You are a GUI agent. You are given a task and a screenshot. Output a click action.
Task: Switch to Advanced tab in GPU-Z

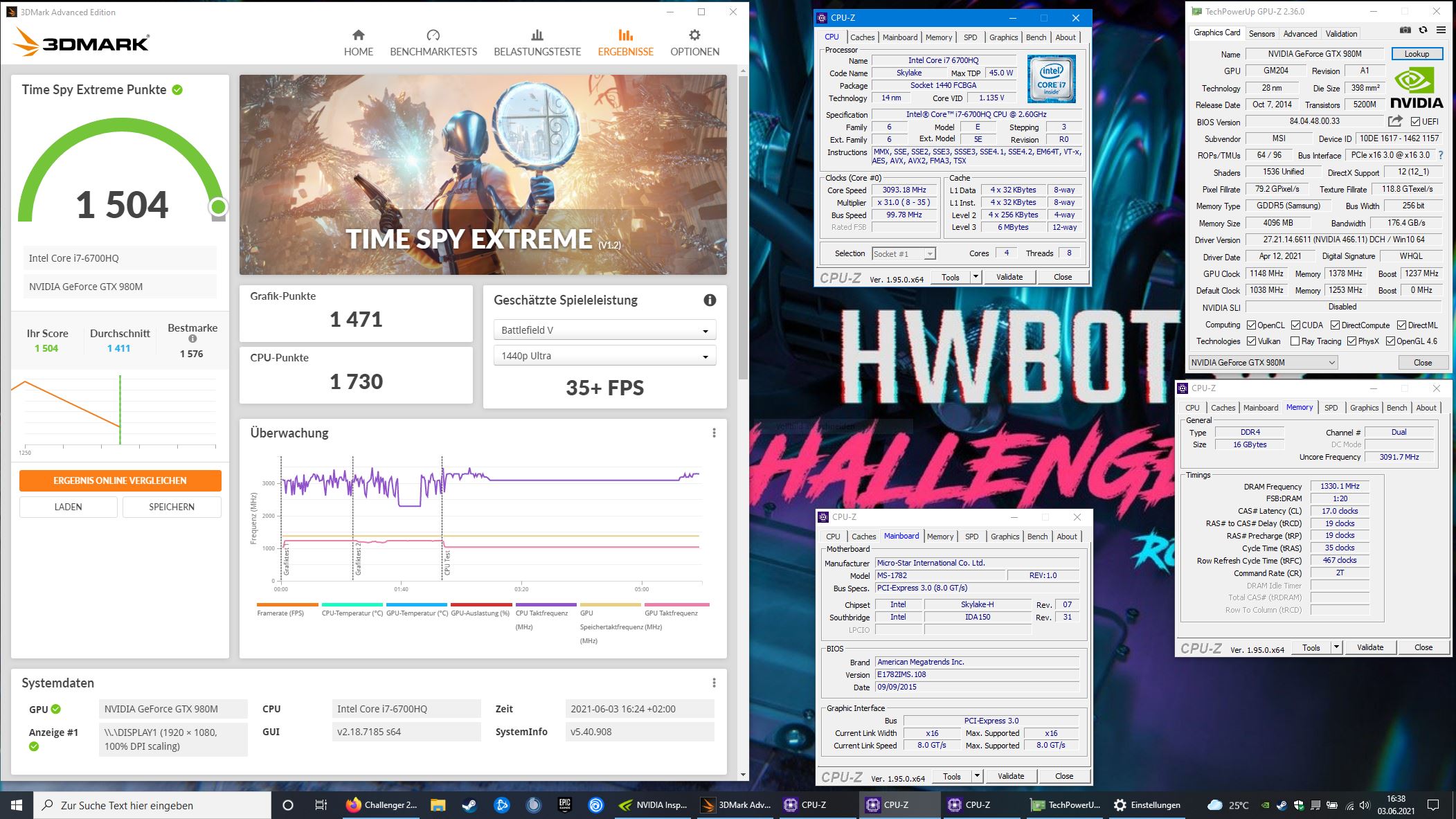(x=1300, y=33)
